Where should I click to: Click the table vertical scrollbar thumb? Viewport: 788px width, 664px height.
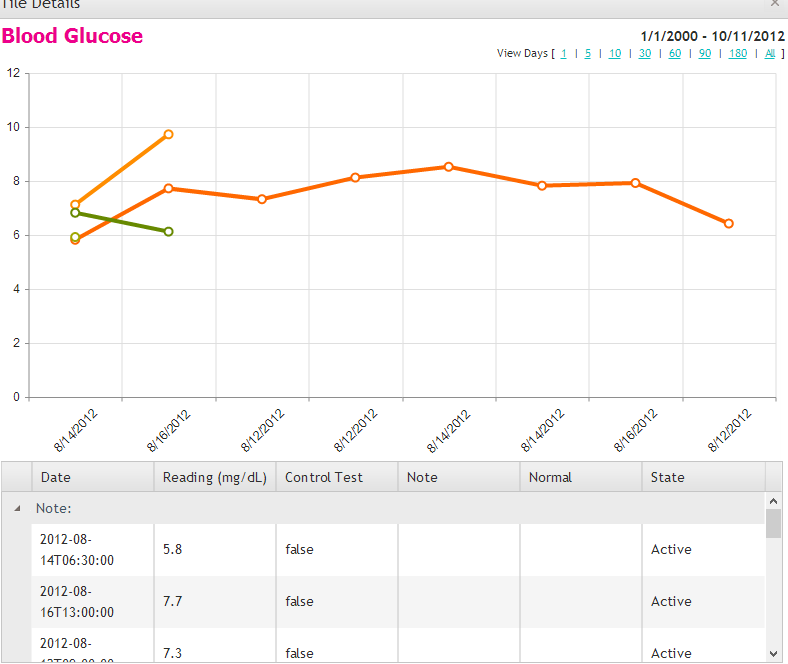773,523
